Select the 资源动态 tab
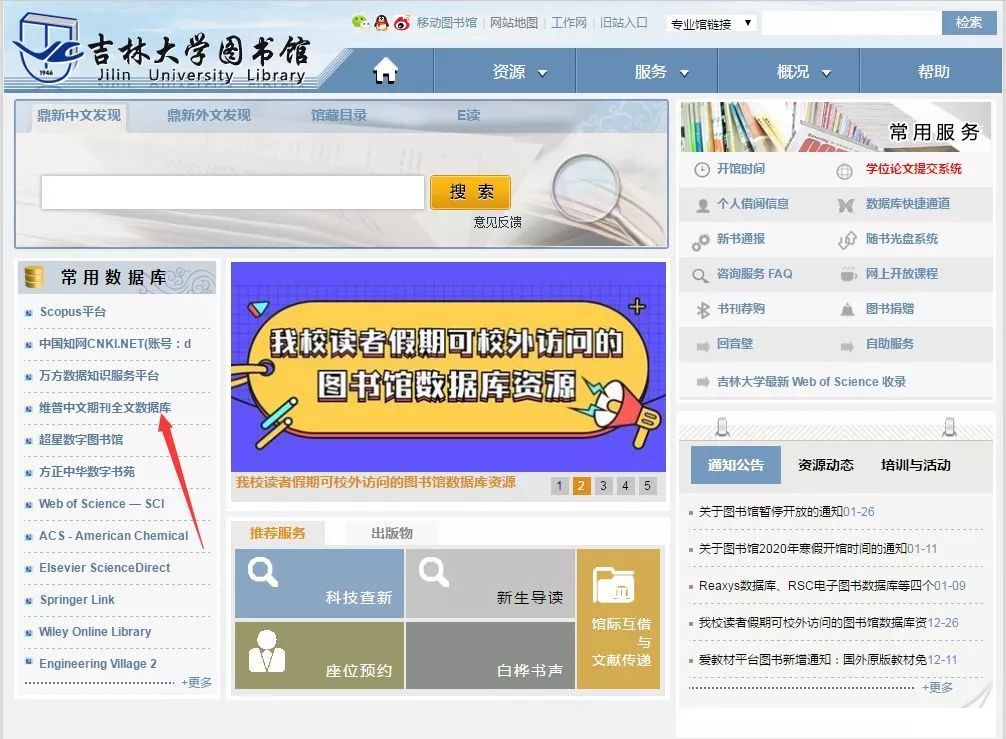Screen dimensions: 1006x739 click(825, 465)
